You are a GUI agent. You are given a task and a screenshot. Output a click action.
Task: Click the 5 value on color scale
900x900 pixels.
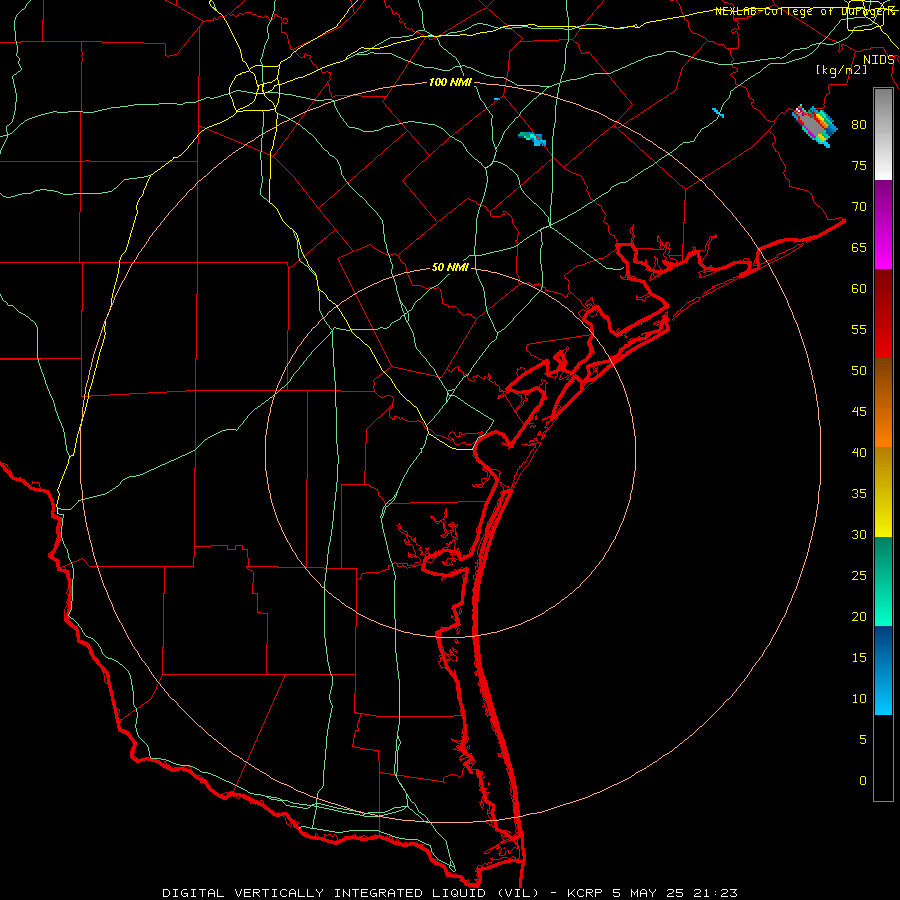(863, 739)
